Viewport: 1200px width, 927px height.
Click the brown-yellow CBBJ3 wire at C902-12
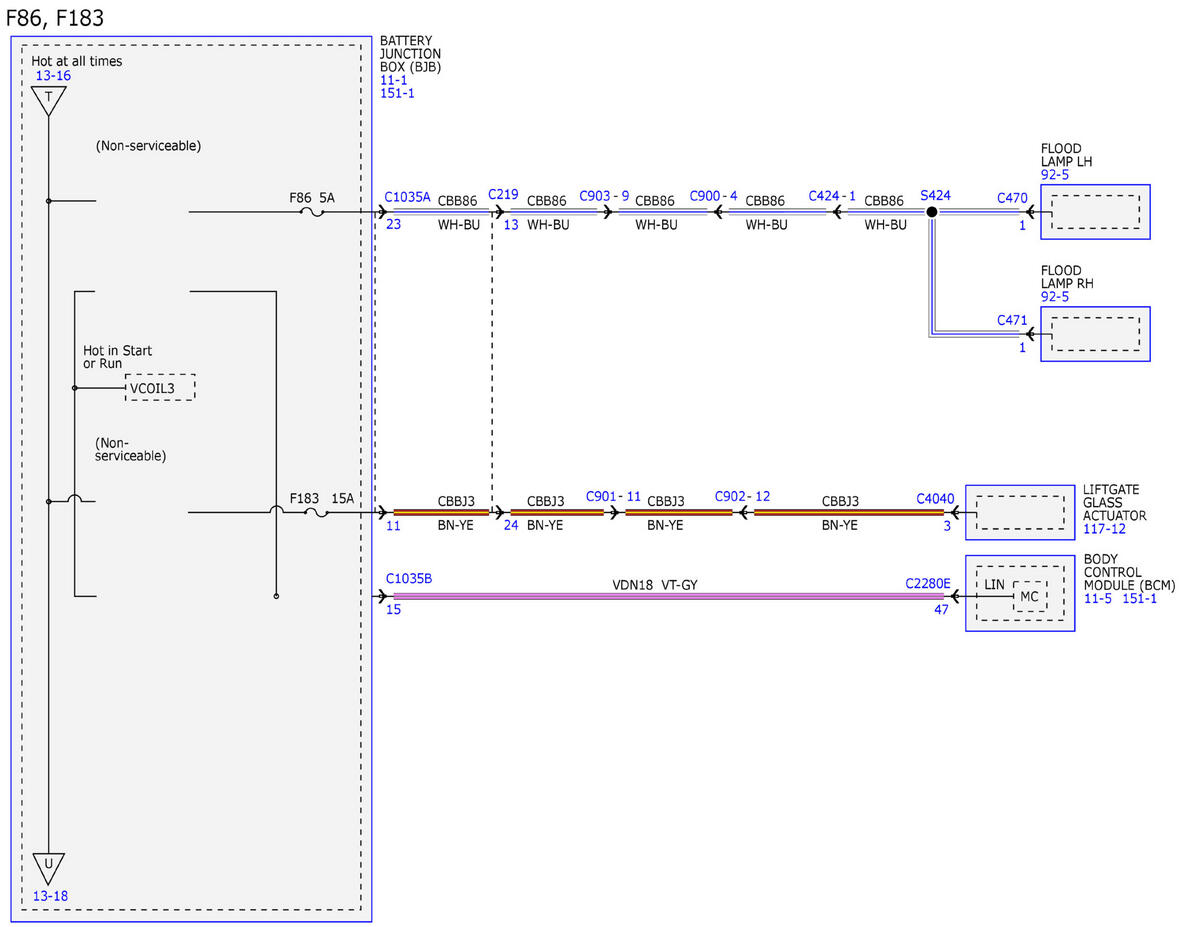point(848,512)
